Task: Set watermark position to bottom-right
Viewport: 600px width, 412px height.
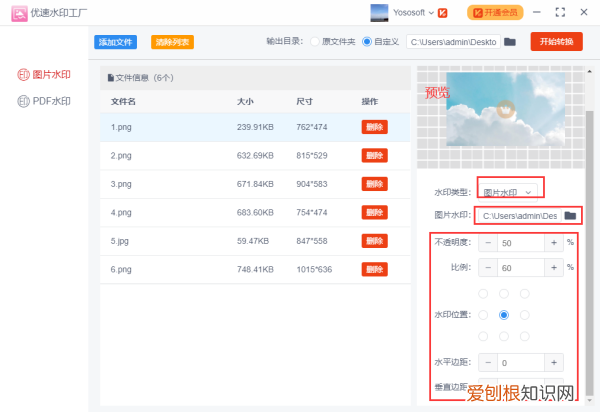Action: pyautogui.click(x=525, y=336)
